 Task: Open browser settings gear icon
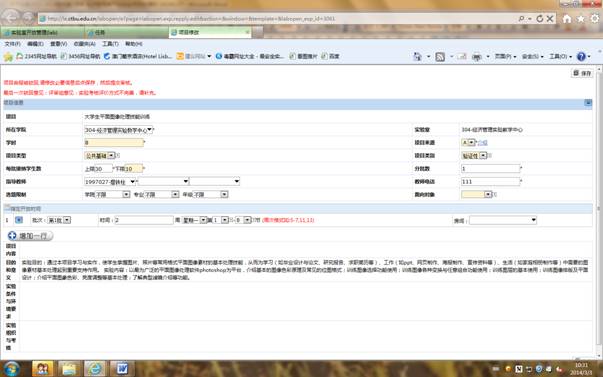(595, 18)
